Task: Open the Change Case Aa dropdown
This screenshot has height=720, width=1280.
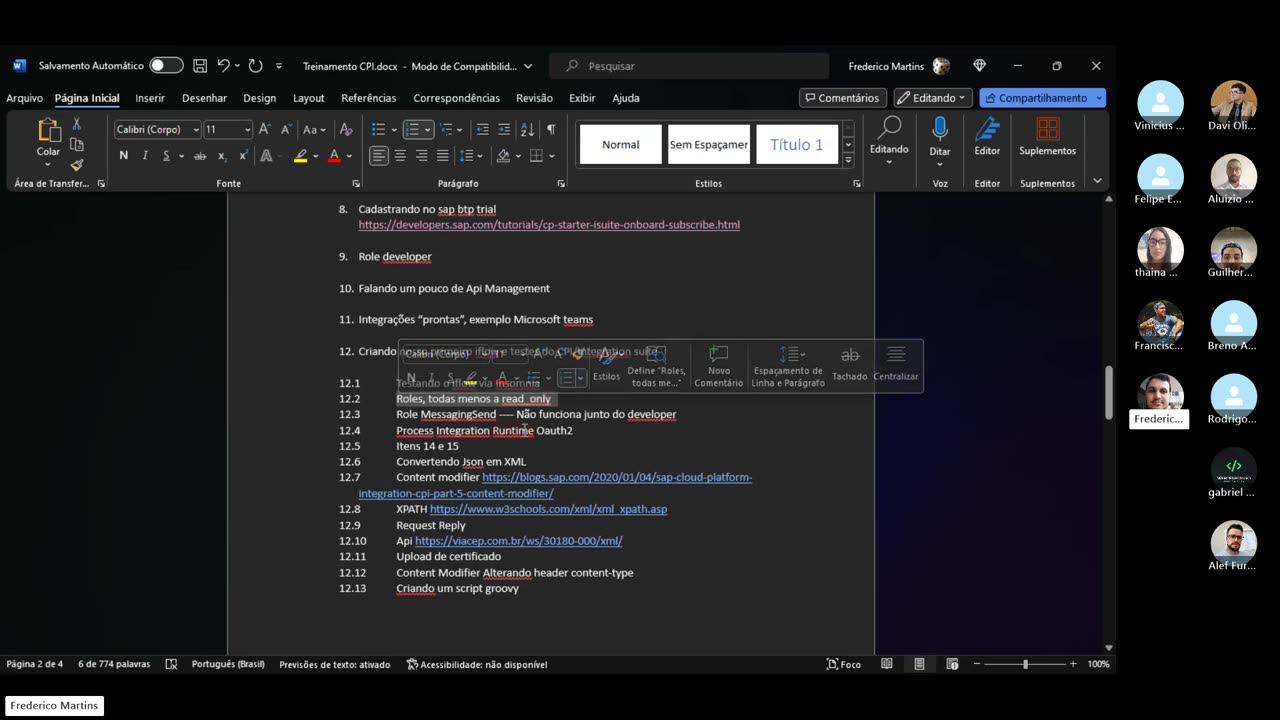Action: [x=314, y=129]
